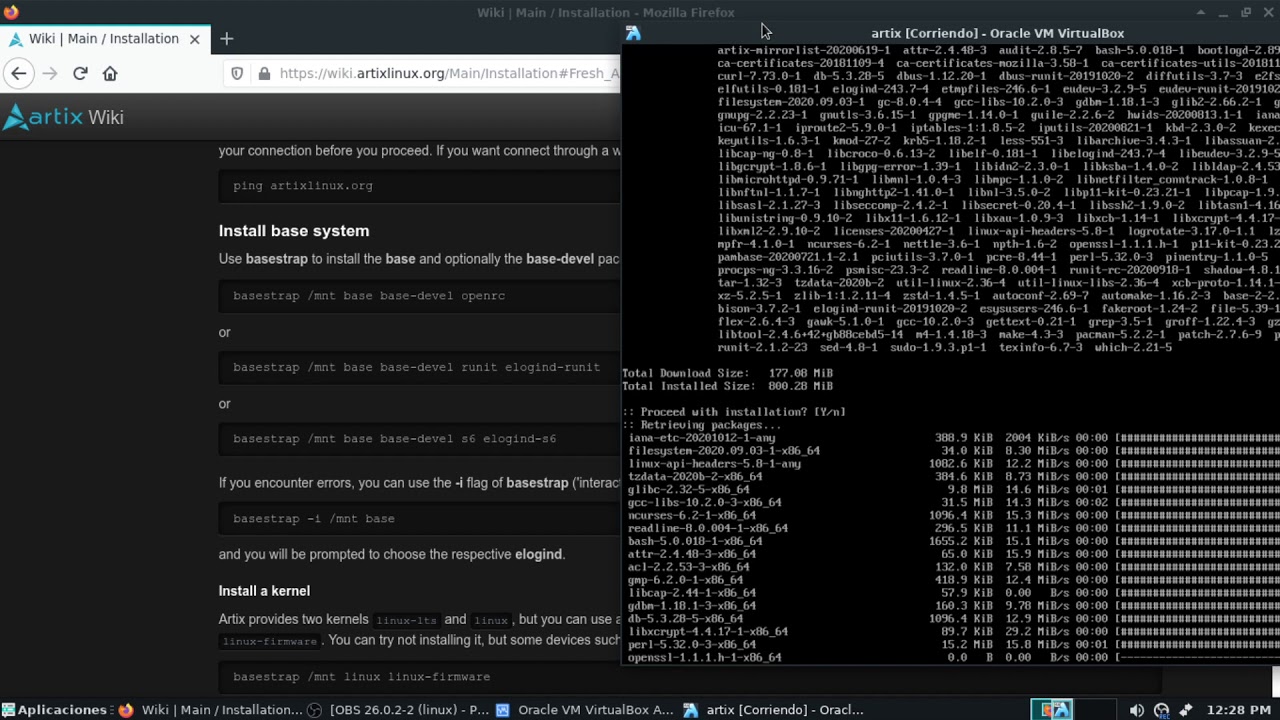Click the VirtualBox Manager taskbar icon
Image resolution: width=1280 pixels, height=720 pixels.
tap(502, 710)
